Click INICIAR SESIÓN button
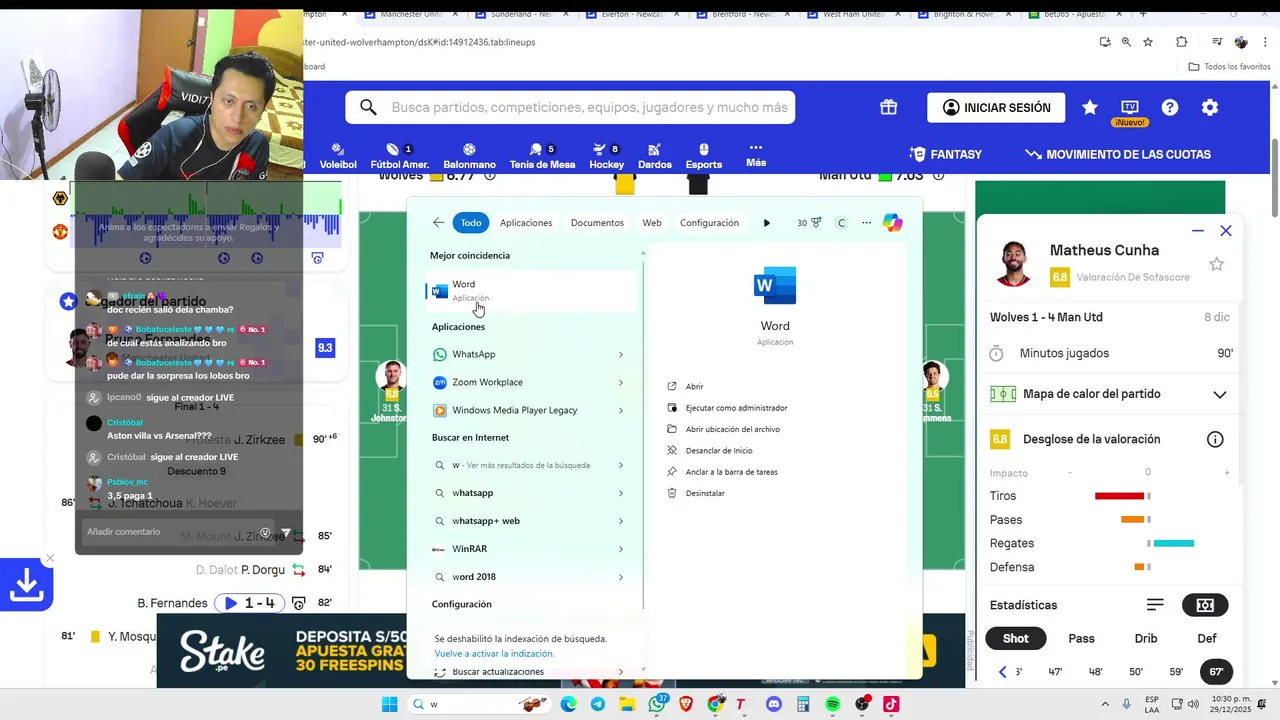The height and width of the screenshot is (720, 1280). [x=996, y=107]
